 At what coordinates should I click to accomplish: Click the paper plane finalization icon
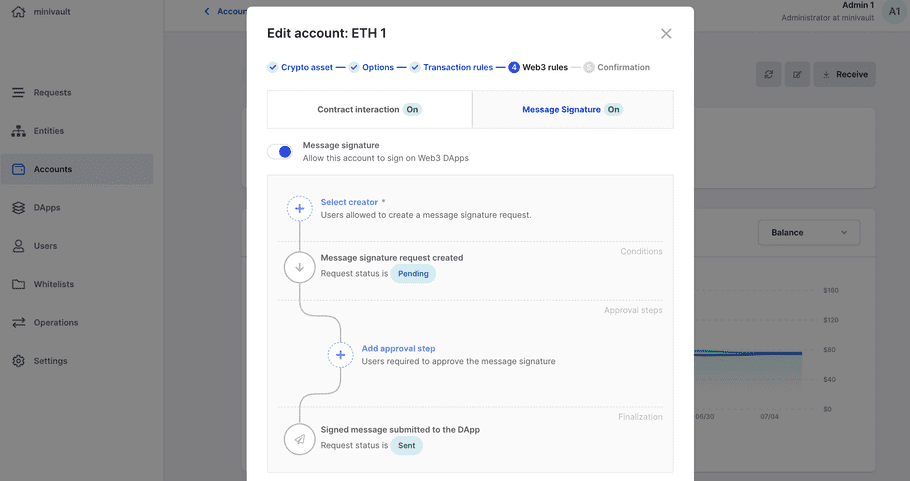click(x=299, y=439)
